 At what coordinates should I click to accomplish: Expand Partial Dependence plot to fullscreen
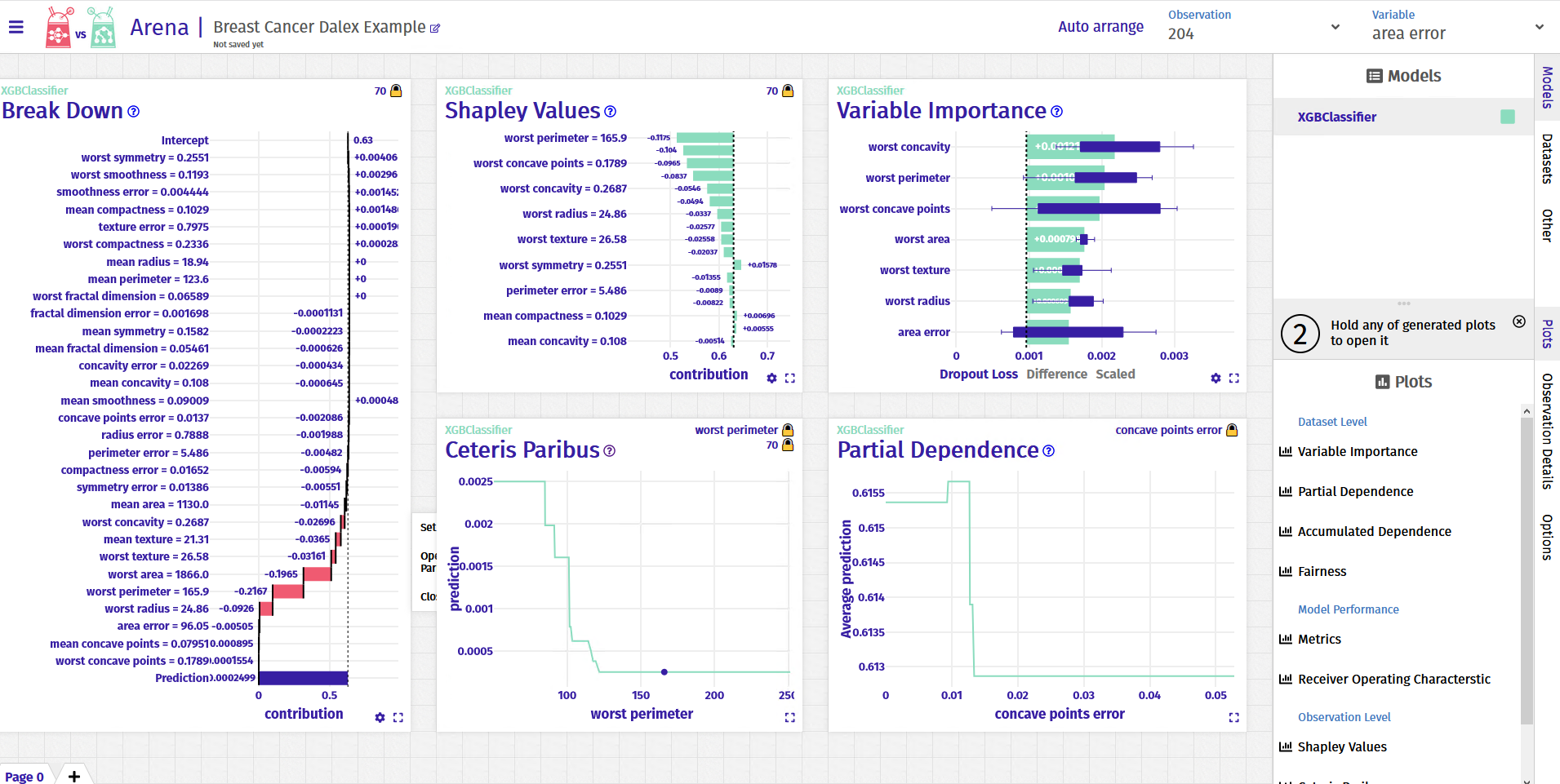(1234, 718)
